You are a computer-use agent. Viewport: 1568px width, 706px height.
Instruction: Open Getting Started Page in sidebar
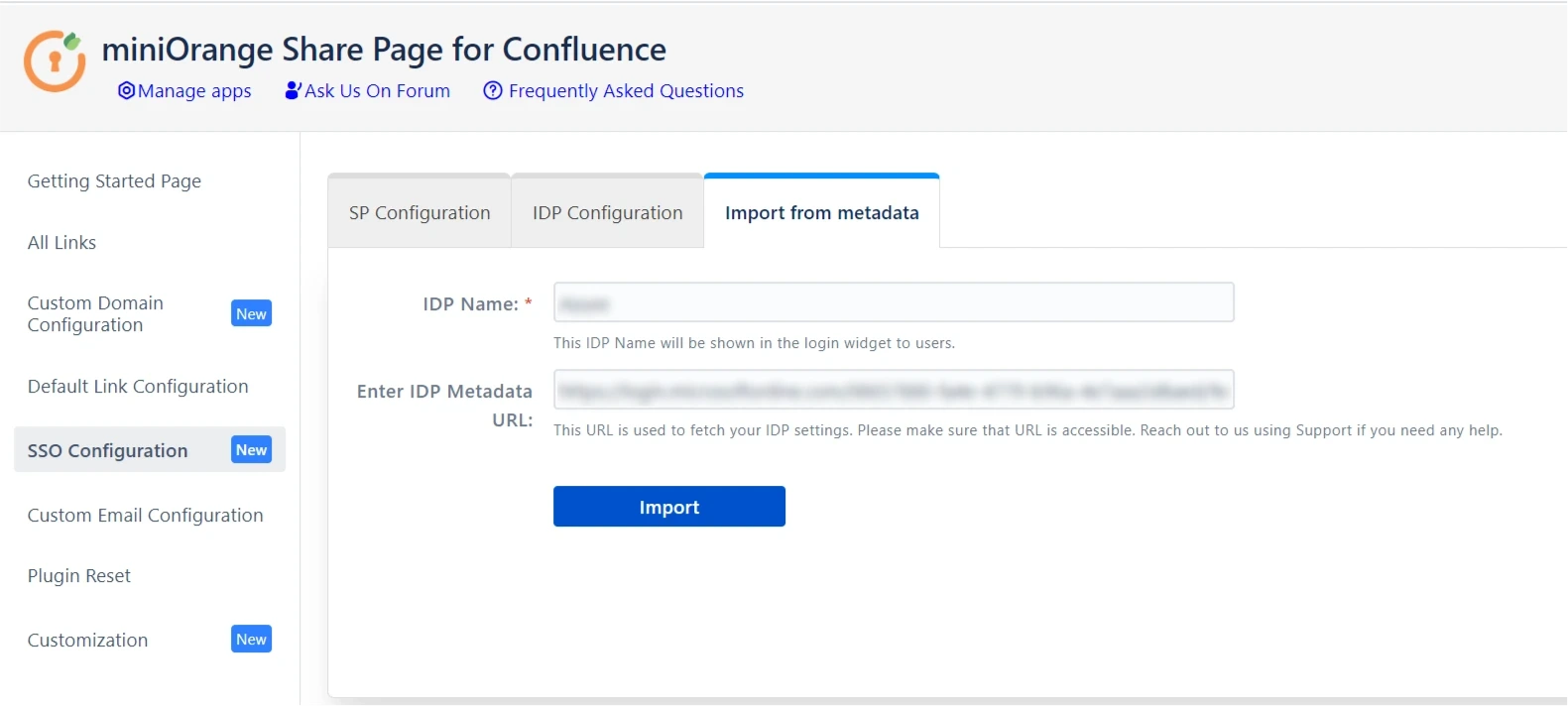pyautogui.click(x=114, y=181)
